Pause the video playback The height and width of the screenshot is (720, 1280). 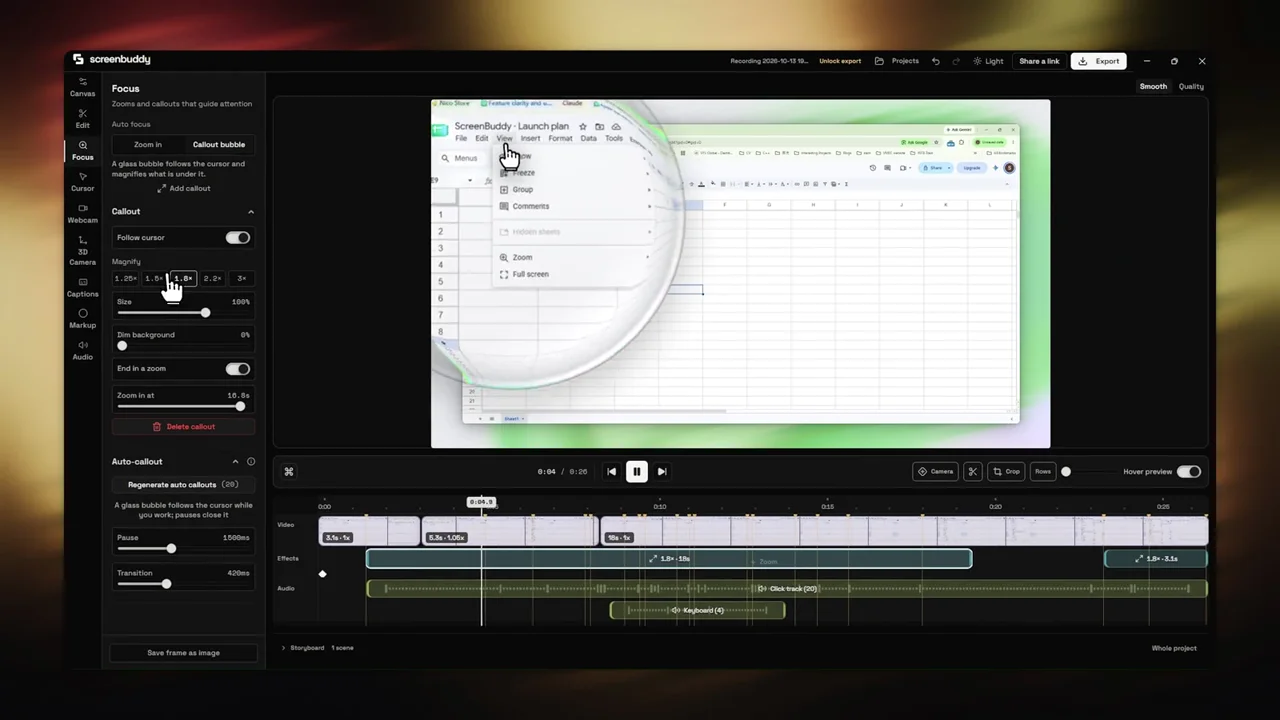click(x=636, y=472)
